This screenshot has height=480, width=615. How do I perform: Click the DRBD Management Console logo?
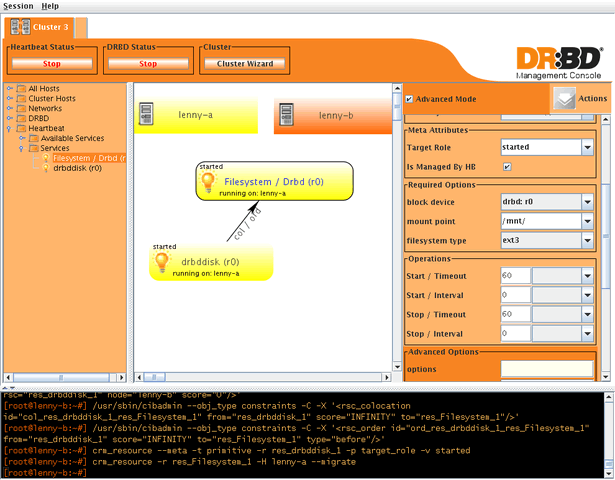559,63
